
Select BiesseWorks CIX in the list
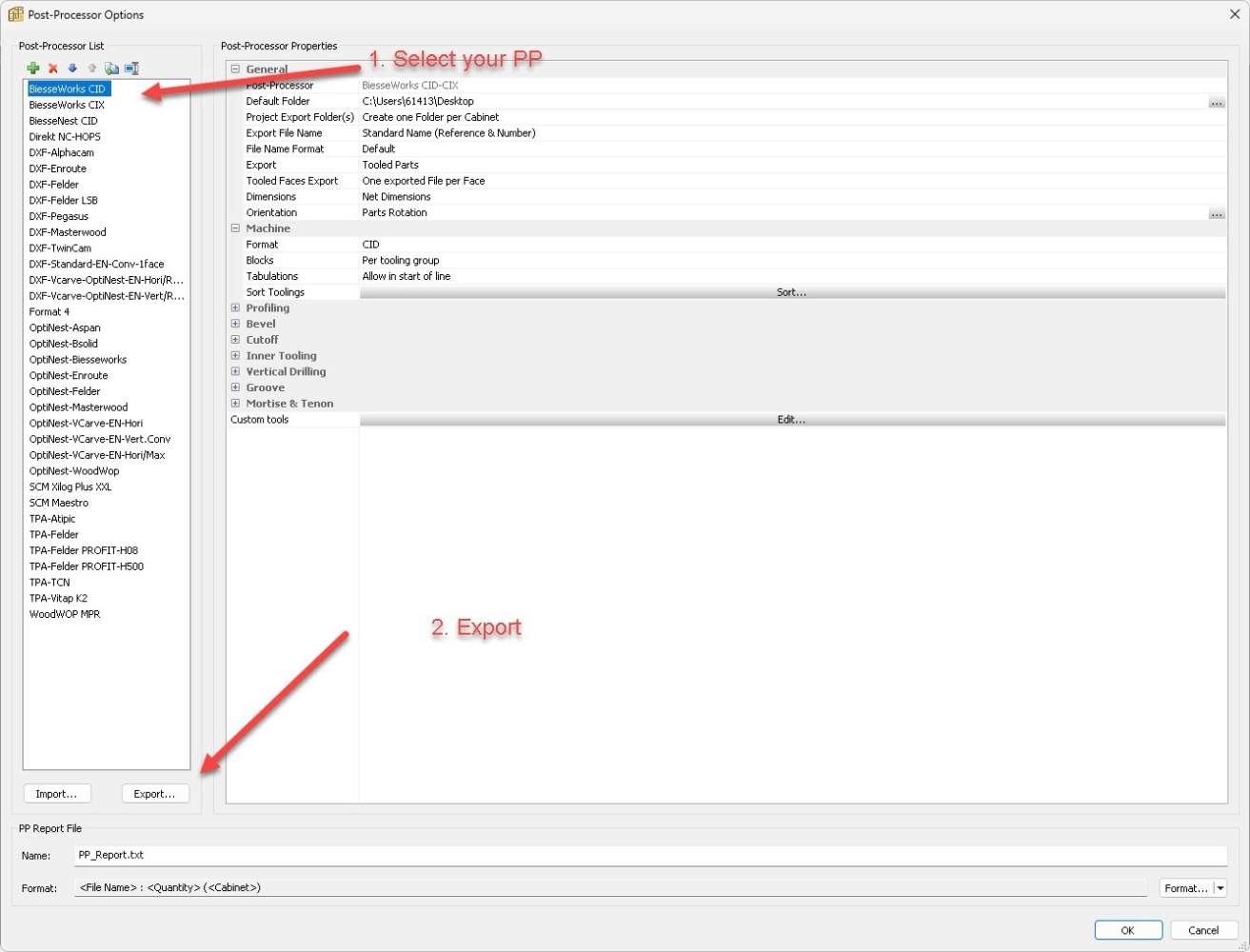click(x=67, y=105)
